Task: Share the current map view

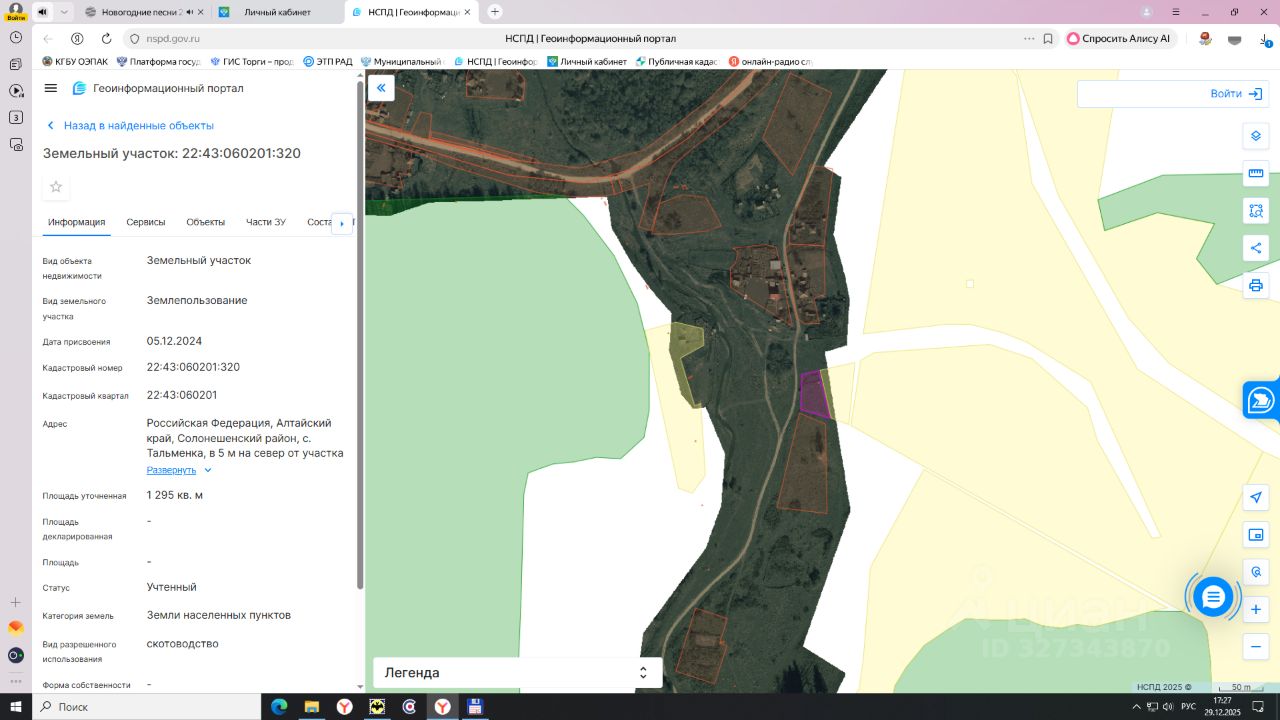Action: [1256, 248]
